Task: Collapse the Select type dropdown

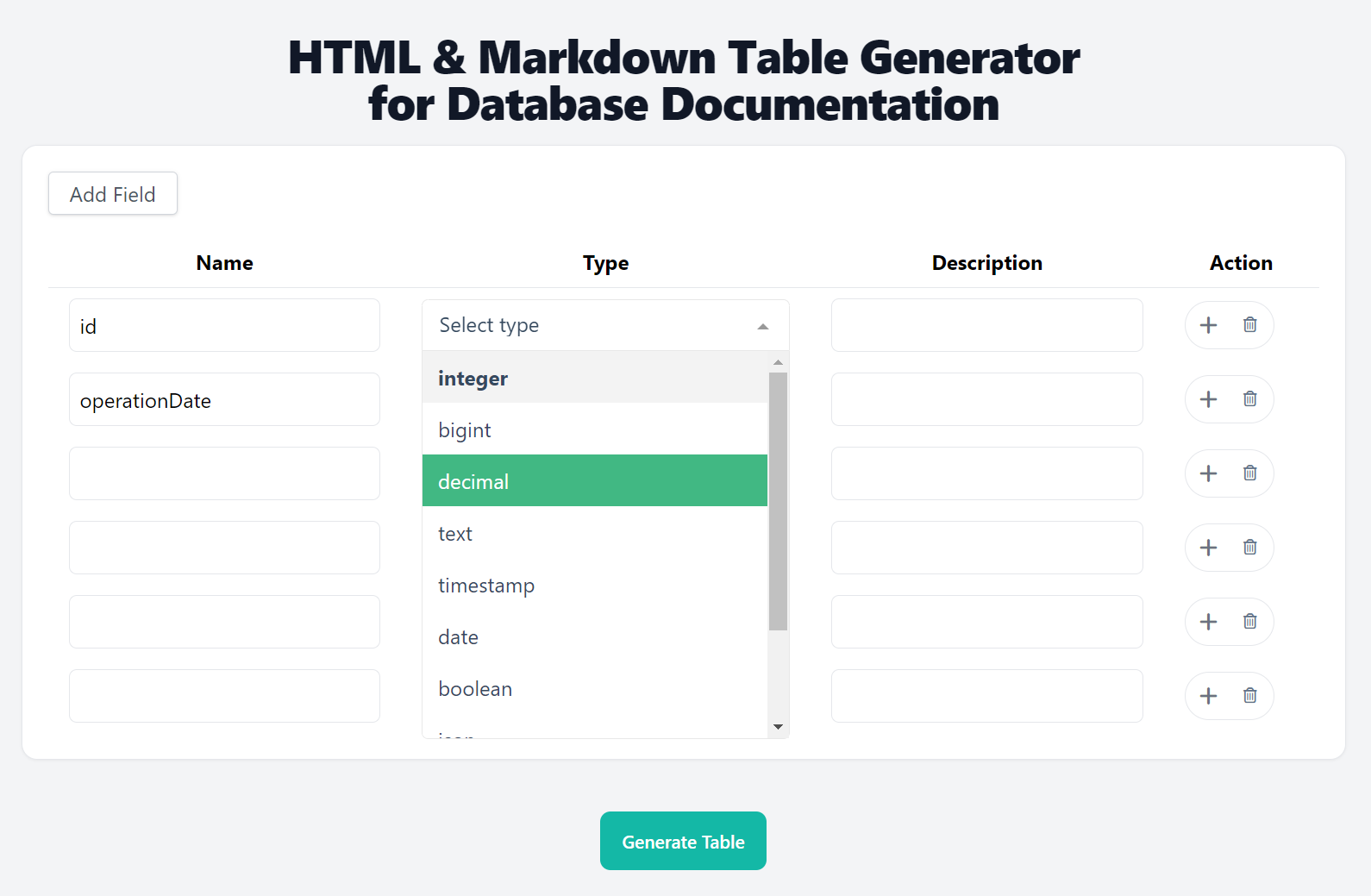Action: pos(762,326)
